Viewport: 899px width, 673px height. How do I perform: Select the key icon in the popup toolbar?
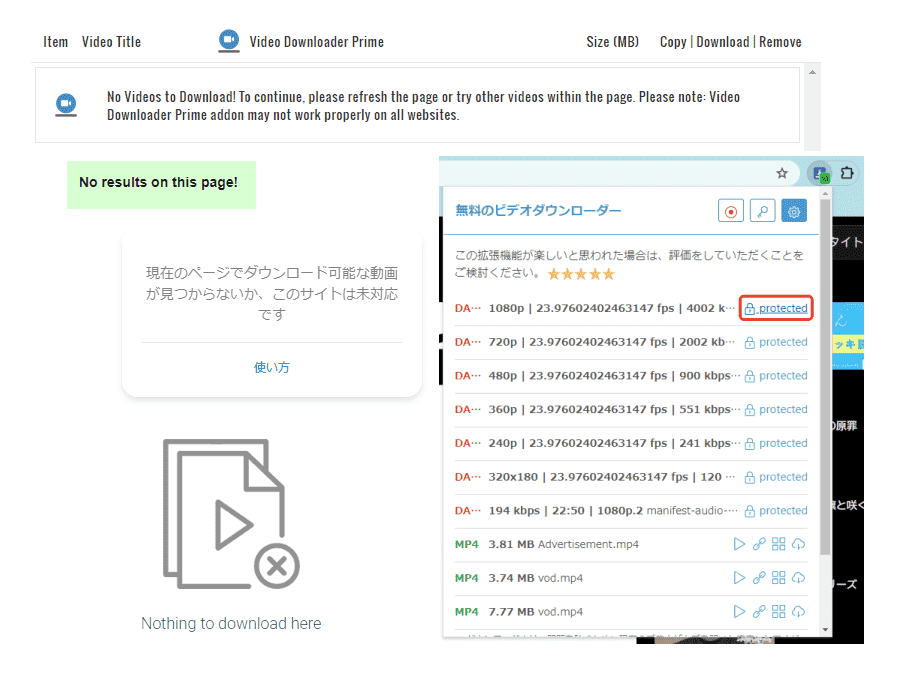click(762, 211)
